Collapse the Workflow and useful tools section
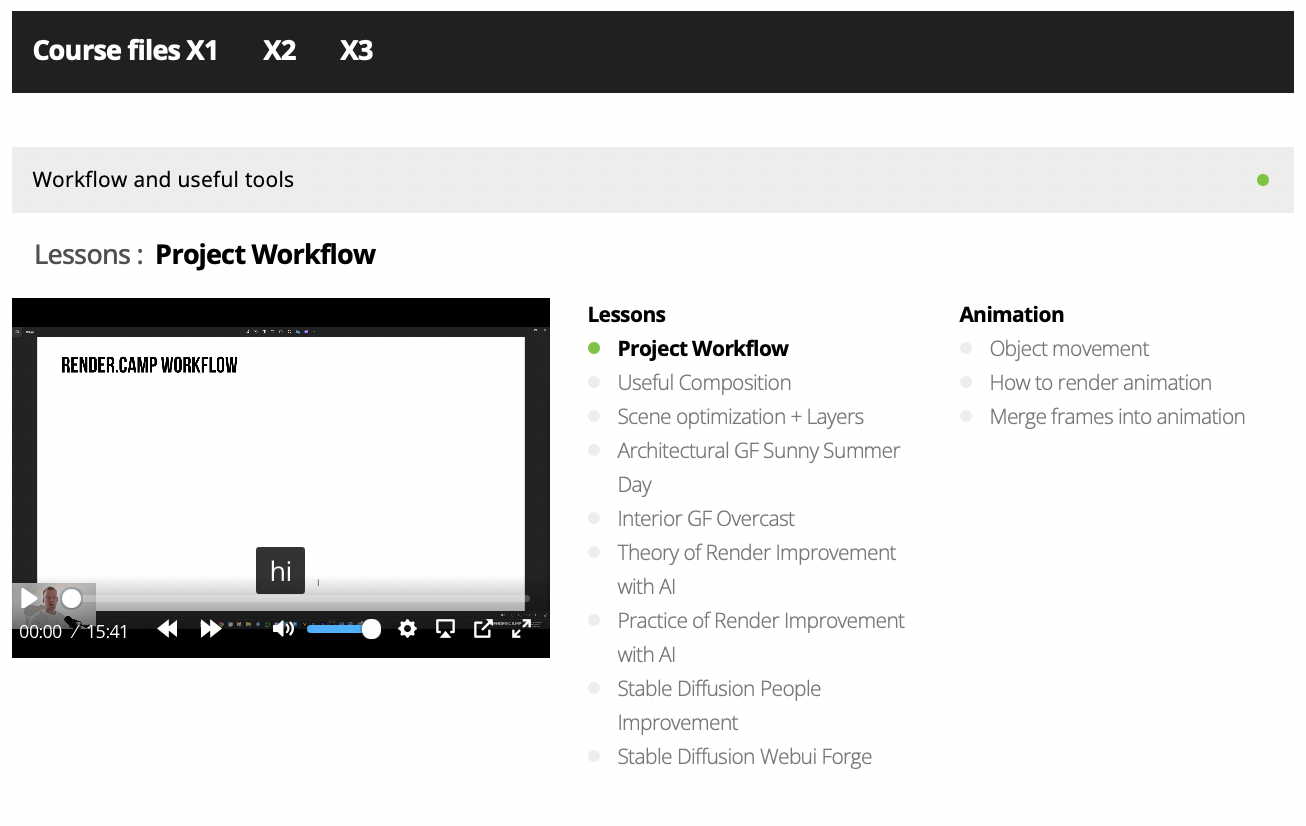Image resolution: width=1306 pixels, height=826 pixels. pos(163,180)
